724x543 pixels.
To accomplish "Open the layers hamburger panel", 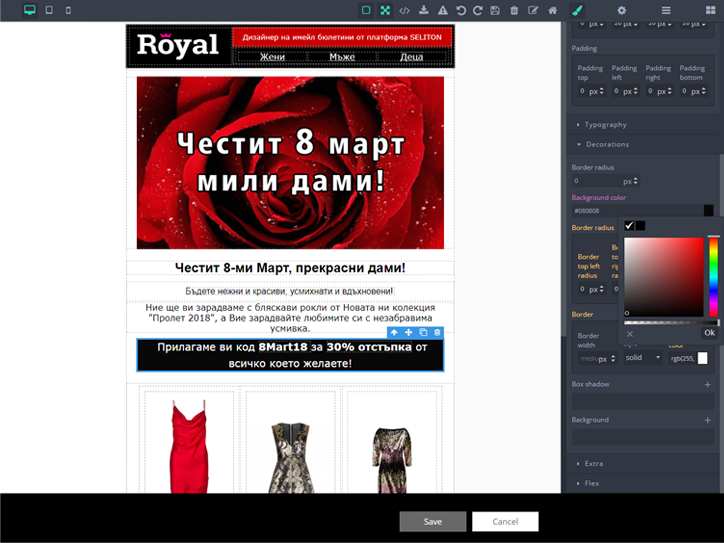I will 666,10.
